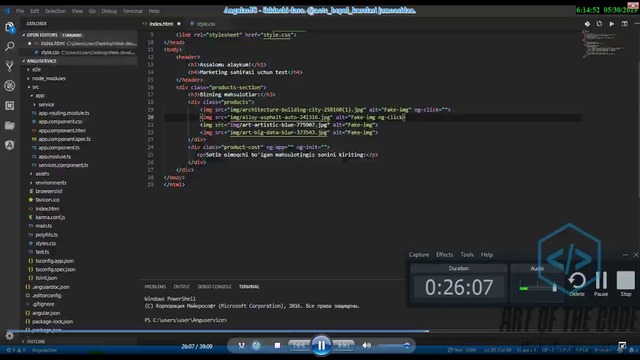Toggle the repeat button in media player
Screen dimensions: 640x360
pos(256,345)
